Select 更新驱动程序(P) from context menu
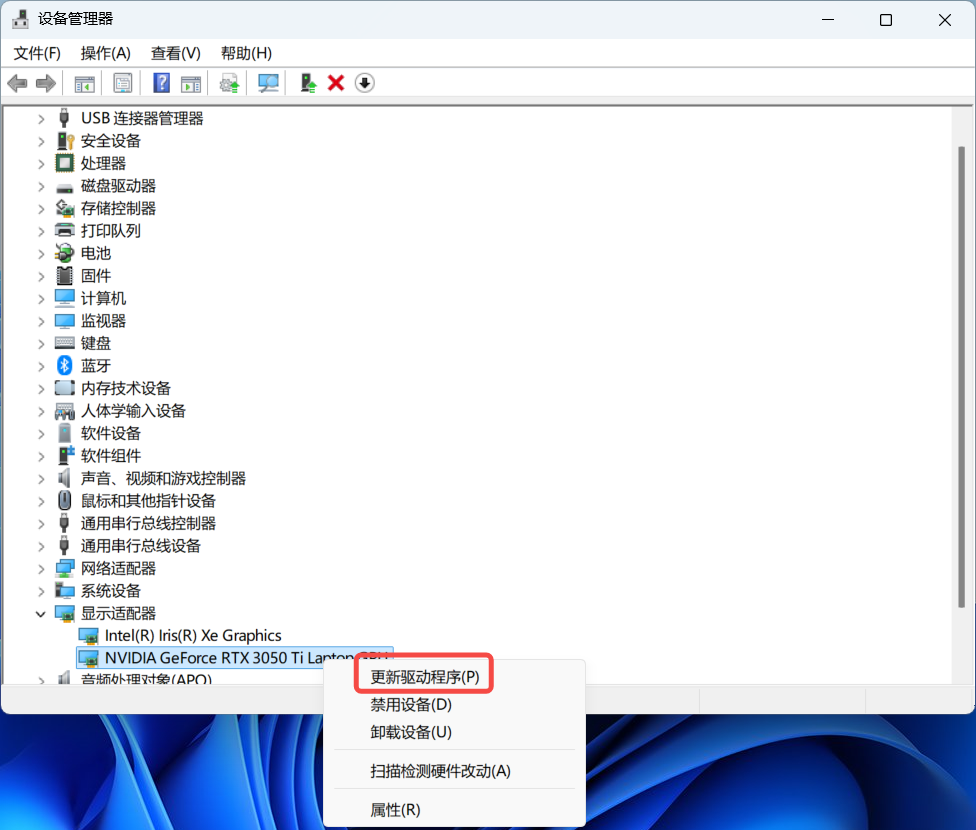976x830 pixels. coord(425,677)
